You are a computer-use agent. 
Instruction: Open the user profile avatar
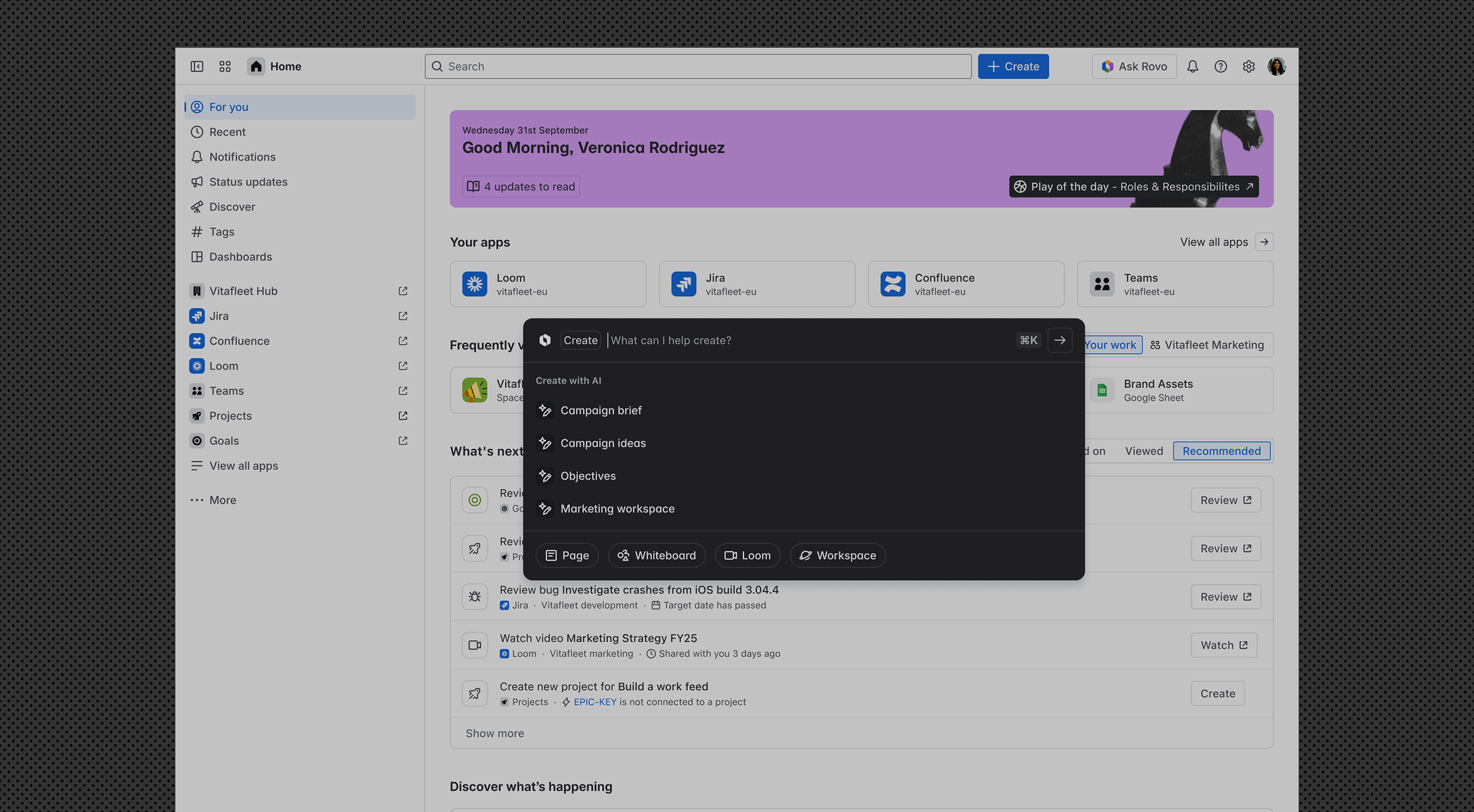point(1276,67)
